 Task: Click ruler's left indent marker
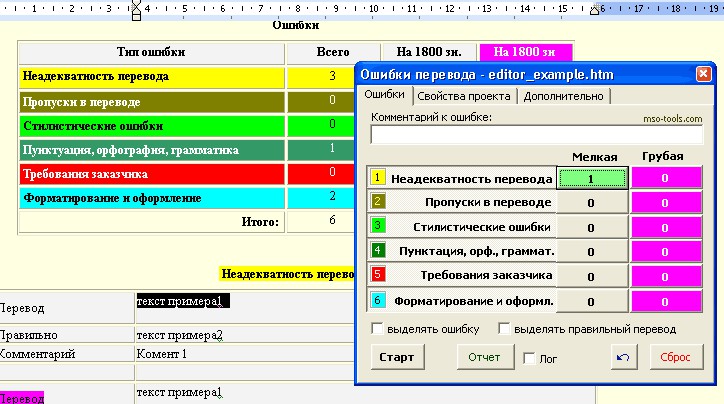[x=136, y=10]
